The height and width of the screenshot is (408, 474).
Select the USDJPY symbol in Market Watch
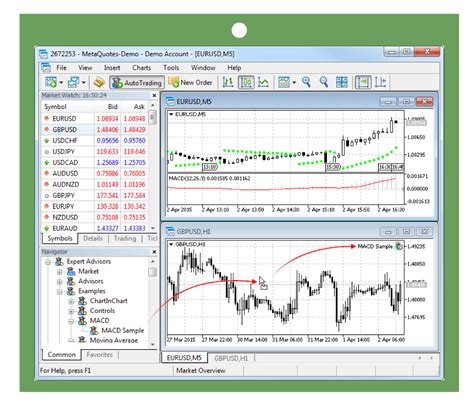point(63,152)
